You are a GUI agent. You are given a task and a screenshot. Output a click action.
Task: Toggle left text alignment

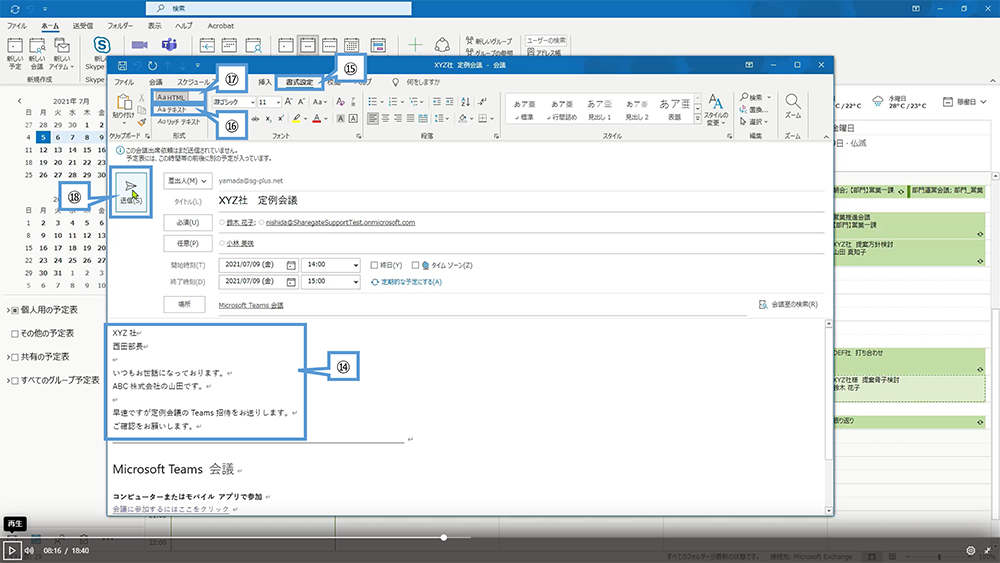click(373, 118)
